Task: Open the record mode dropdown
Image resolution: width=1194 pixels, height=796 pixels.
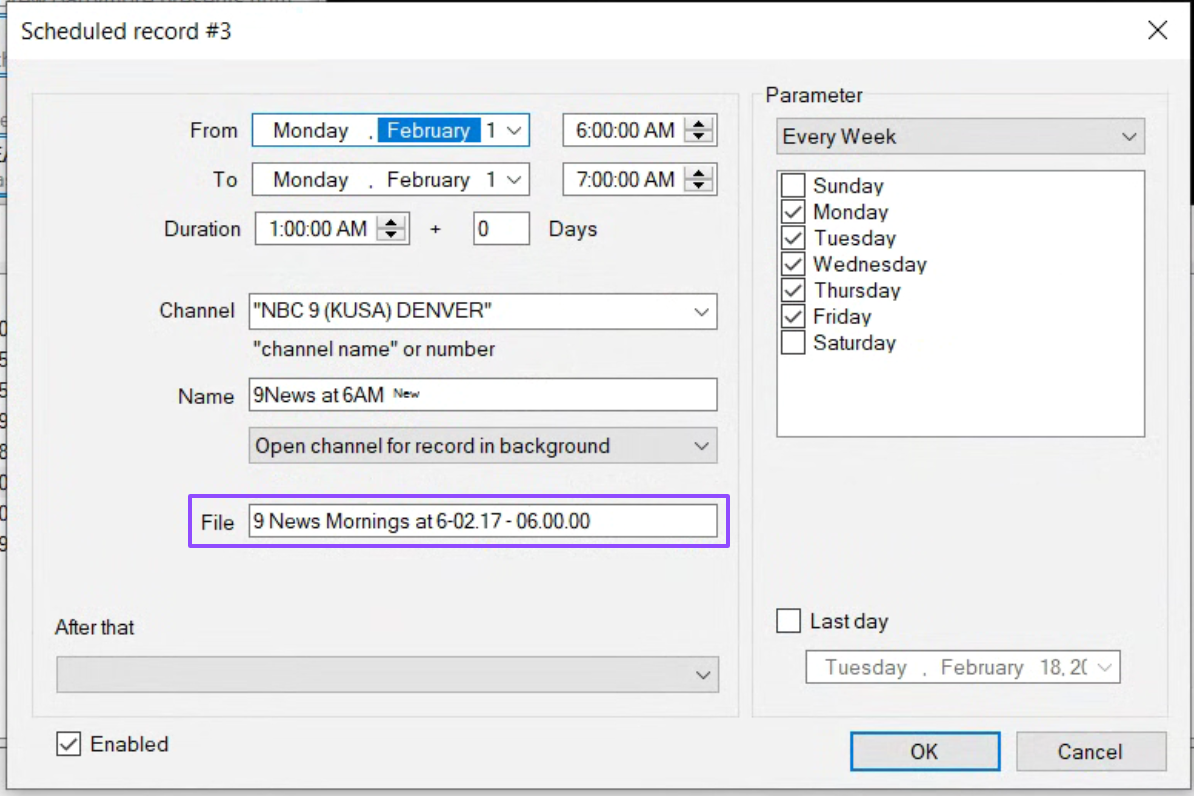Action: (701, 446)
